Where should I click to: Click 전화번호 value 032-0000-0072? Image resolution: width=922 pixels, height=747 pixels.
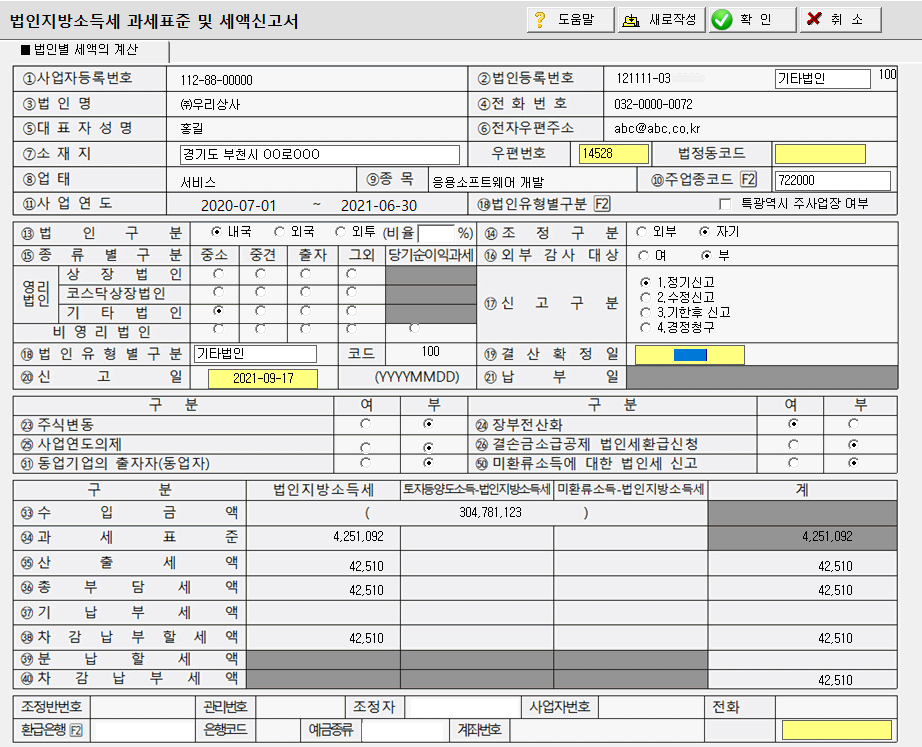(653, 104)
